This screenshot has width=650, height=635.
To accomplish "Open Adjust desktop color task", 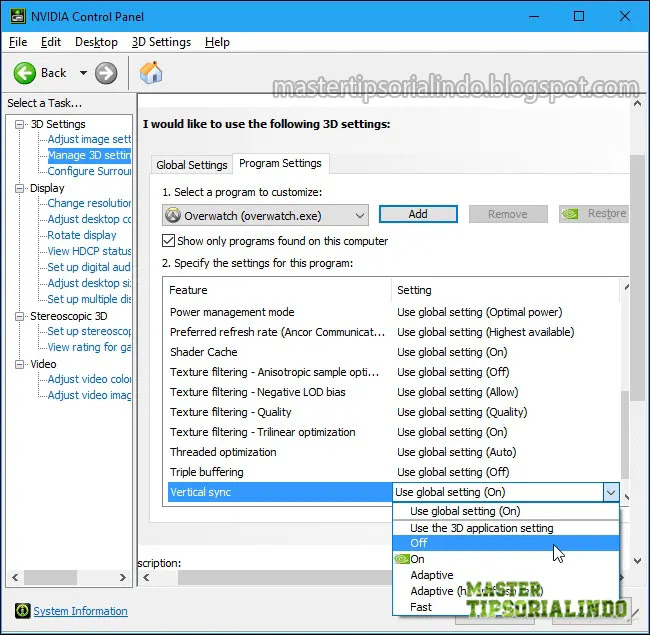I will coord(89,219).
